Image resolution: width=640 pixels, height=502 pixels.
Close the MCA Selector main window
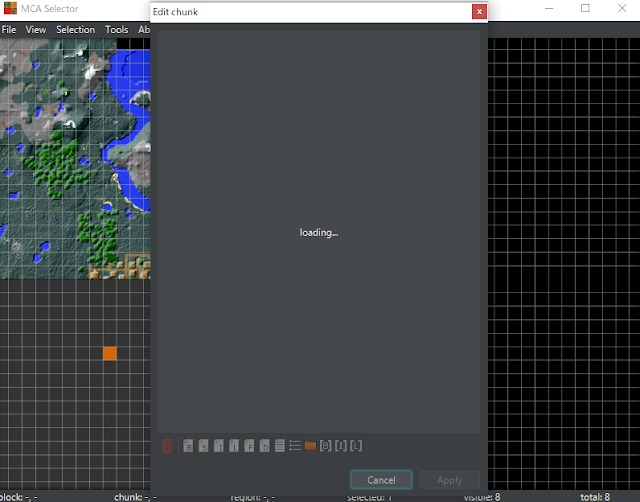(x=622, y=8)
